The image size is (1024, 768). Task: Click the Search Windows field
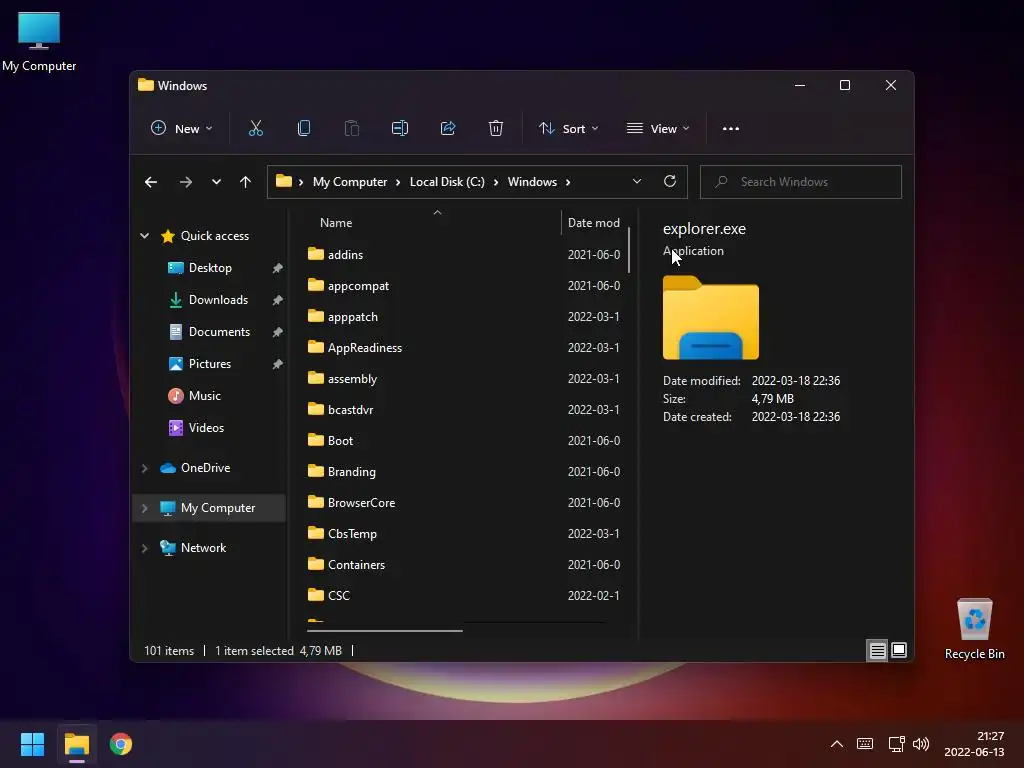[x=801, y=182]
